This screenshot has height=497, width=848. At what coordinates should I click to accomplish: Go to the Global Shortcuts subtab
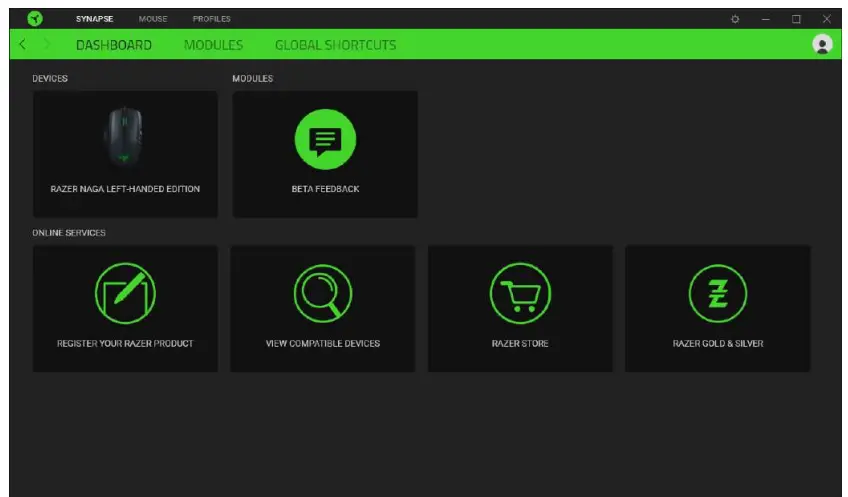(x=335, y=45)
